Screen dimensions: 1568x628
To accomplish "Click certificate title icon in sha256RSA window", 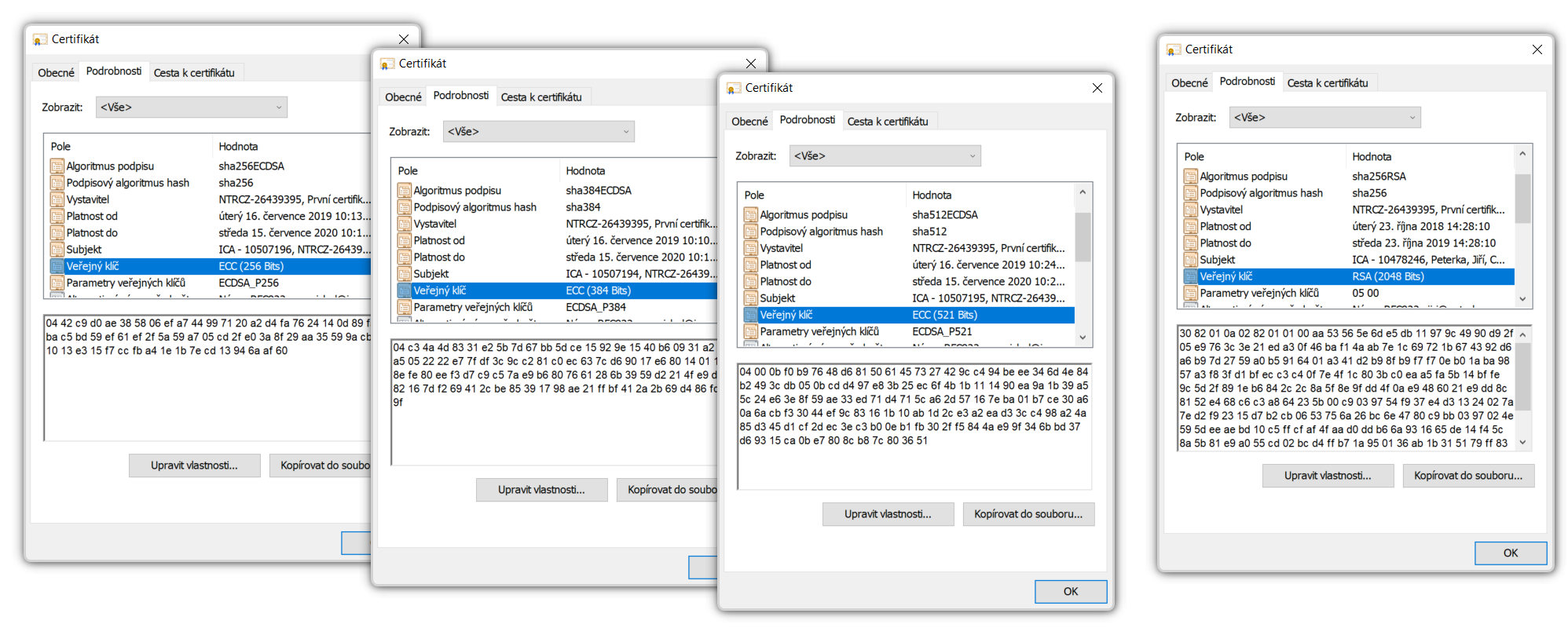I will tap(1174, 49).
